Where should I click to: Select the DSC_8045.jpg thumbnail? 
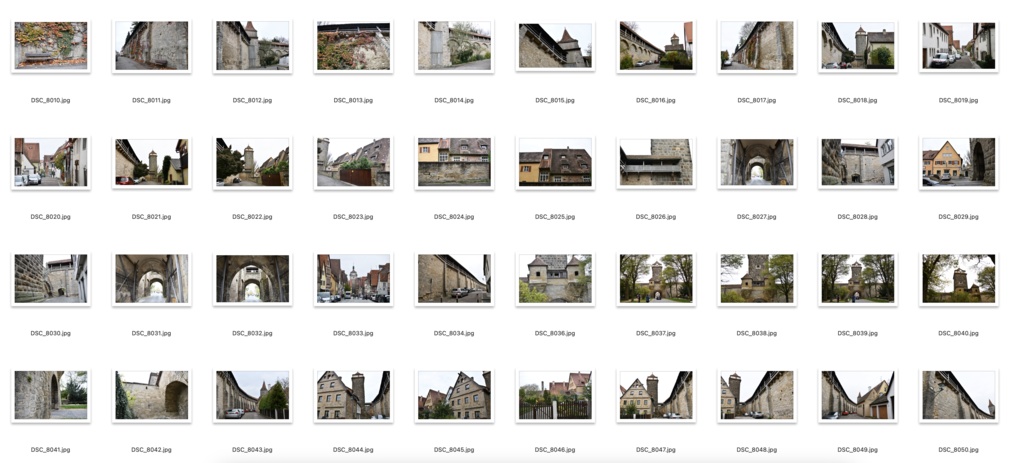point(454,395)
